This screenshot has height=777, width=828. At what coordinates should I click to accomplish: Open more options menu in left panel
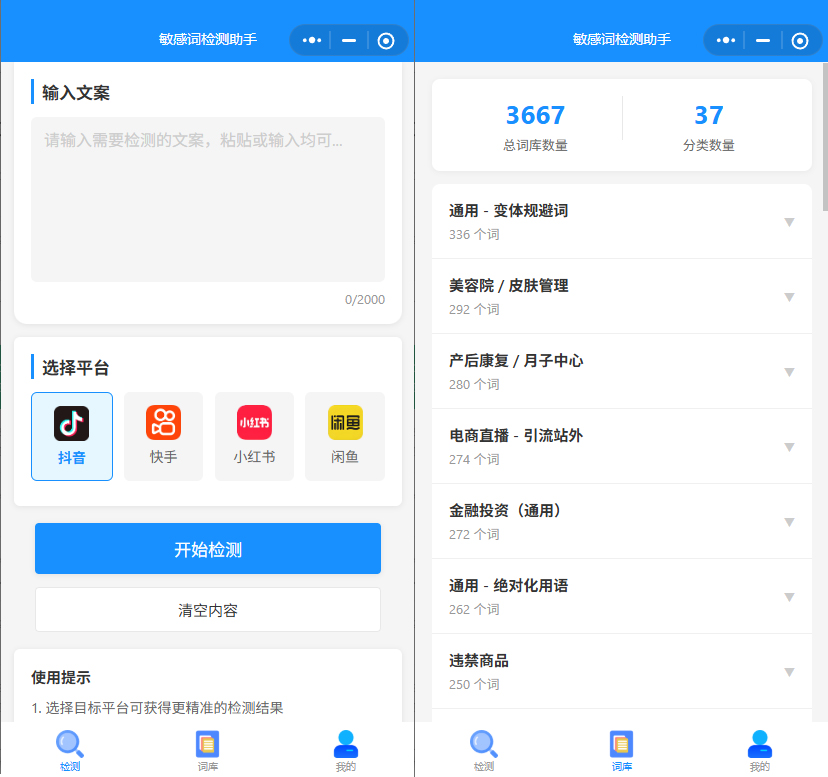click(x=312, y=40)
